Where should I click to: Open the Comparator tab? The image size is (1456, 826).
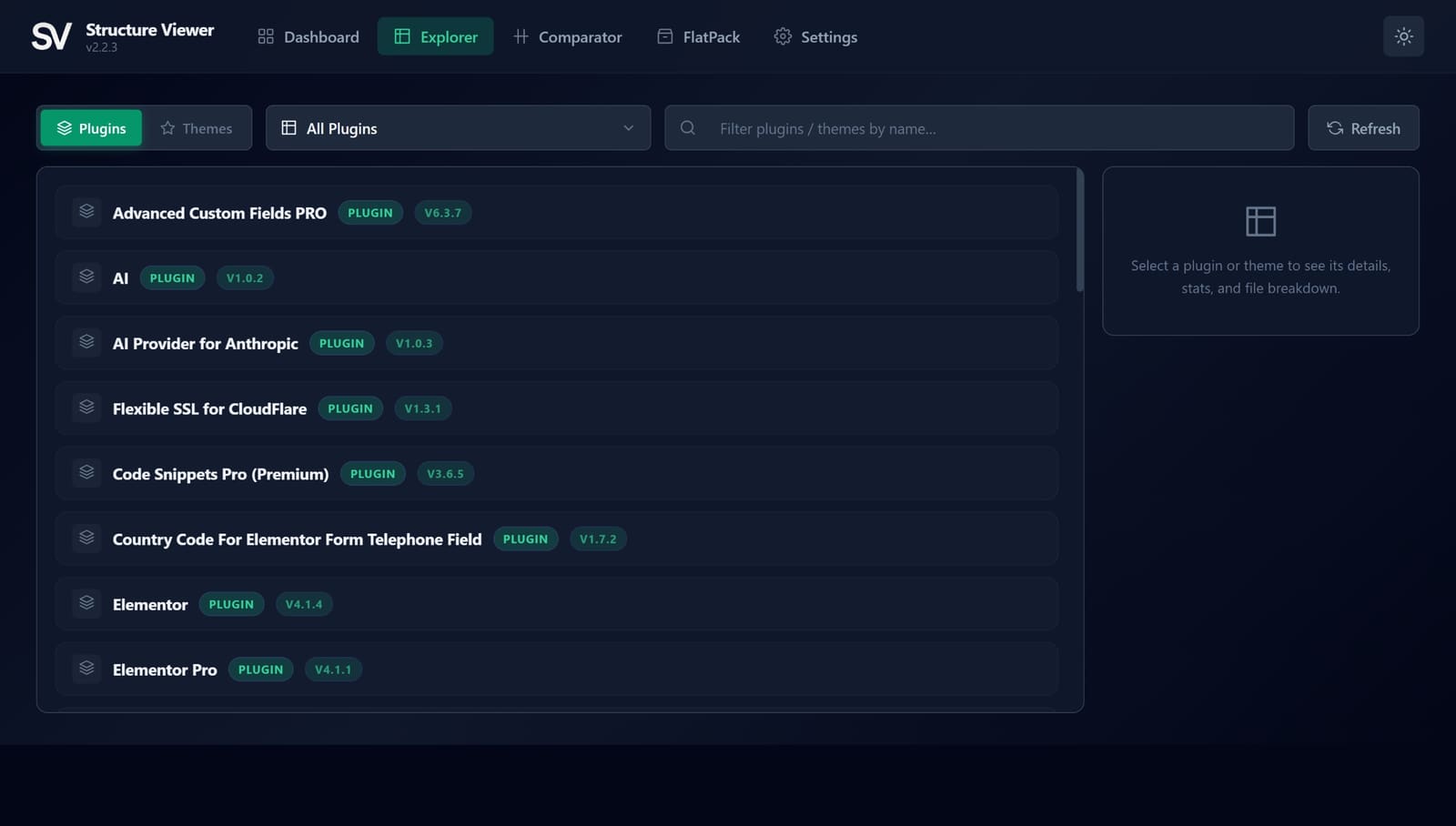[568, 36]
